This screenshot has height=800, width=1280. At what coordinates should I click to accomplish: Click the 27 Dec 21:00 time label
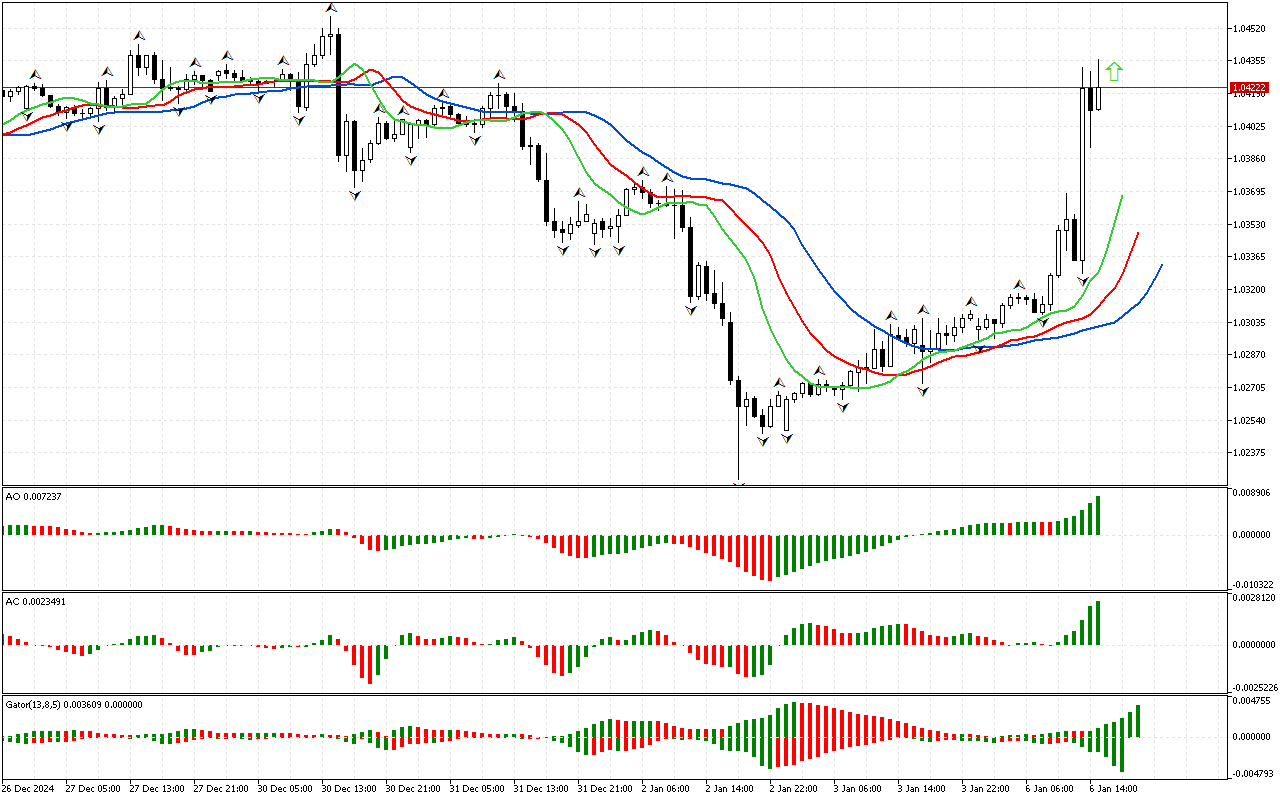pos(221,788)
